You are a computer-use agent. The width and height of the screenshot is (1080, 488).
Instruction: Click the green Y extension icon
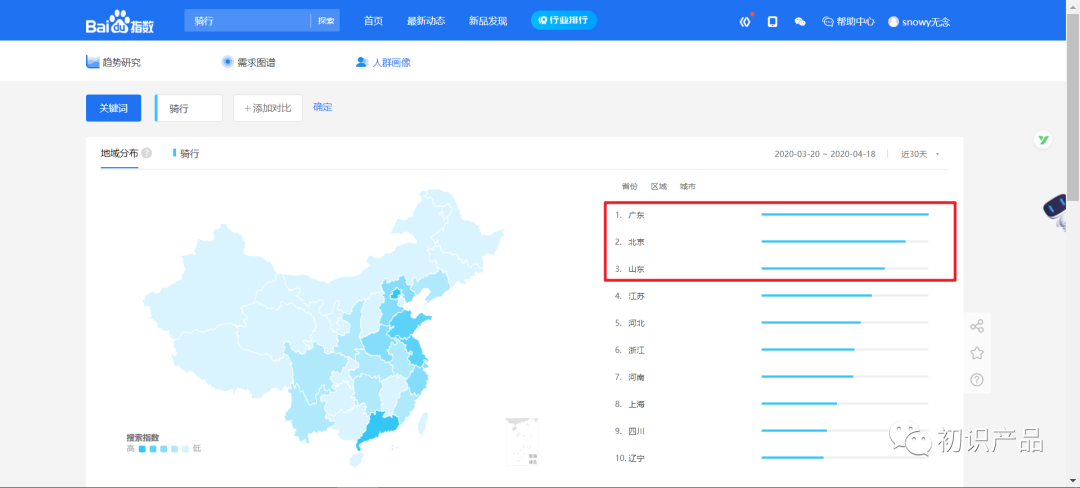(1043, 140)
